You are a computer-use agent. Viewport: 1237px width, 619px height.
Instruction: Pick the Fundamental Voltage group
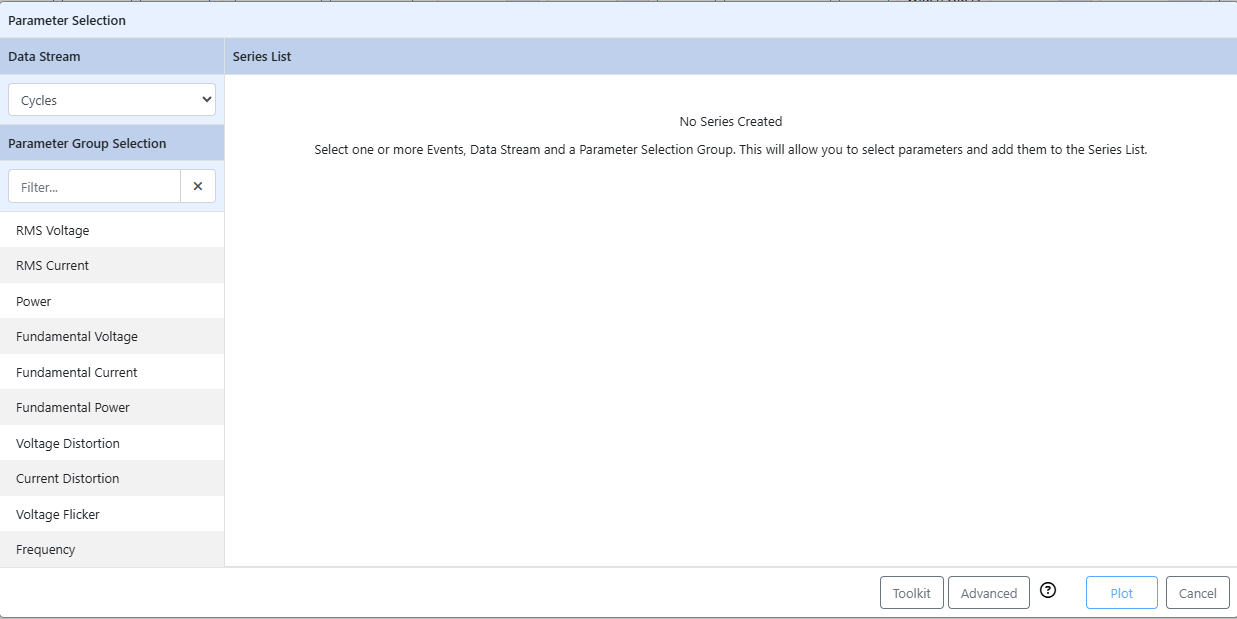tap(112, 336)
